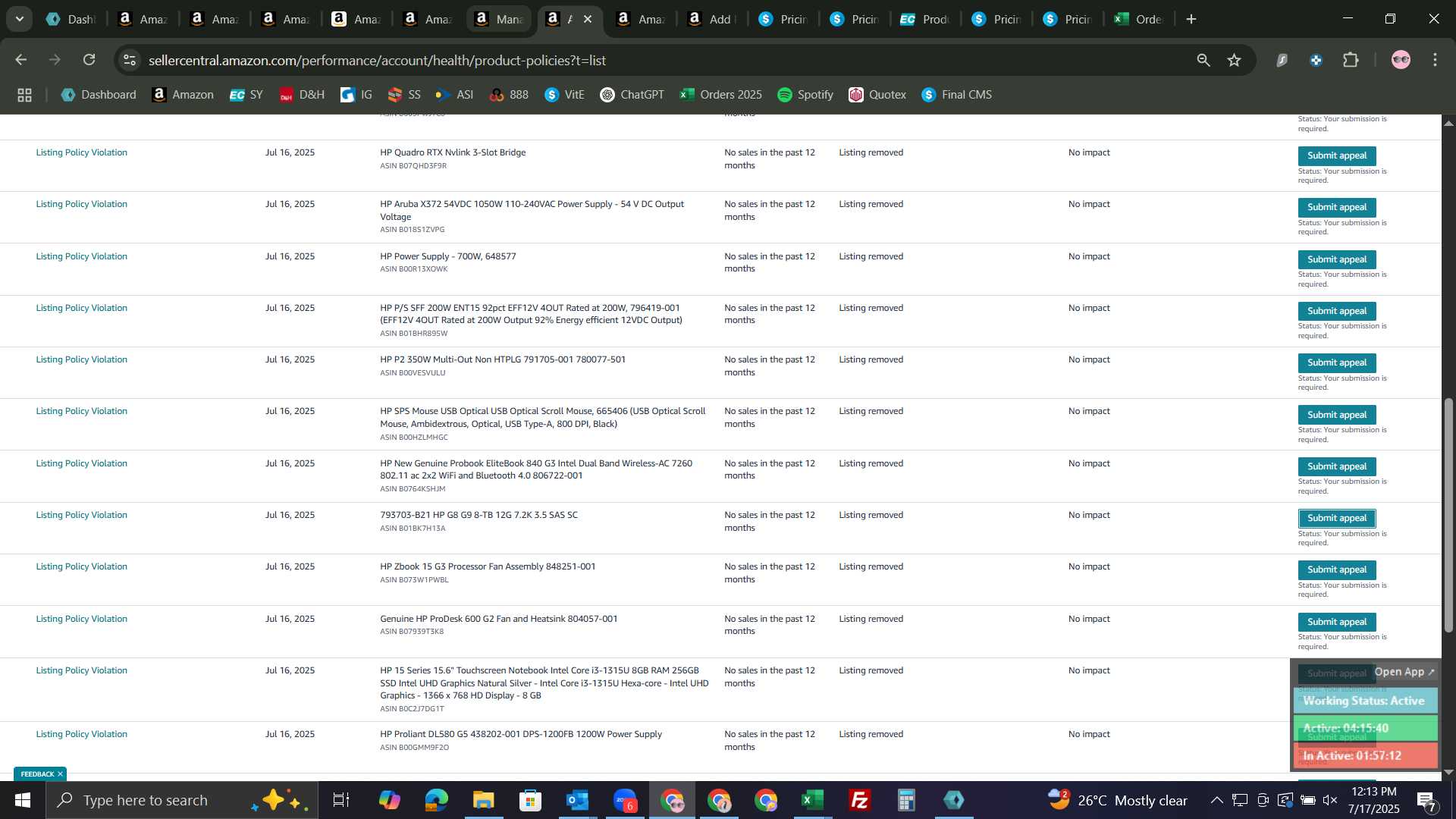Go back to previous page
This screenshot has width=1456, height=819.
click(x=21, y=60)
